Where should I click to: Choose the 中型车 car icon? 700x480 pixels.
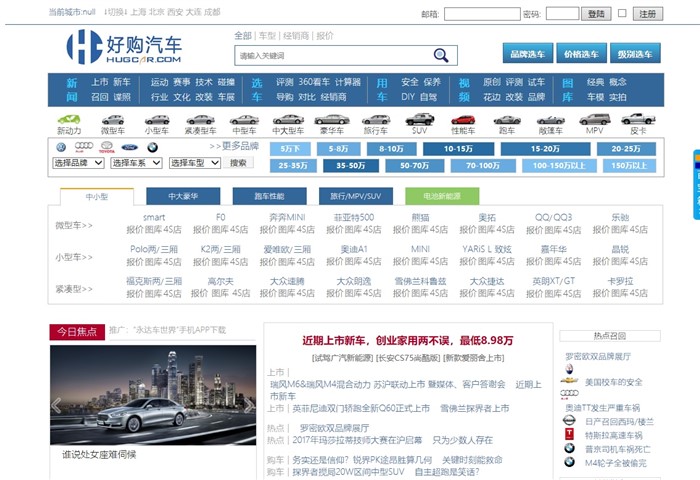[244, 119]
